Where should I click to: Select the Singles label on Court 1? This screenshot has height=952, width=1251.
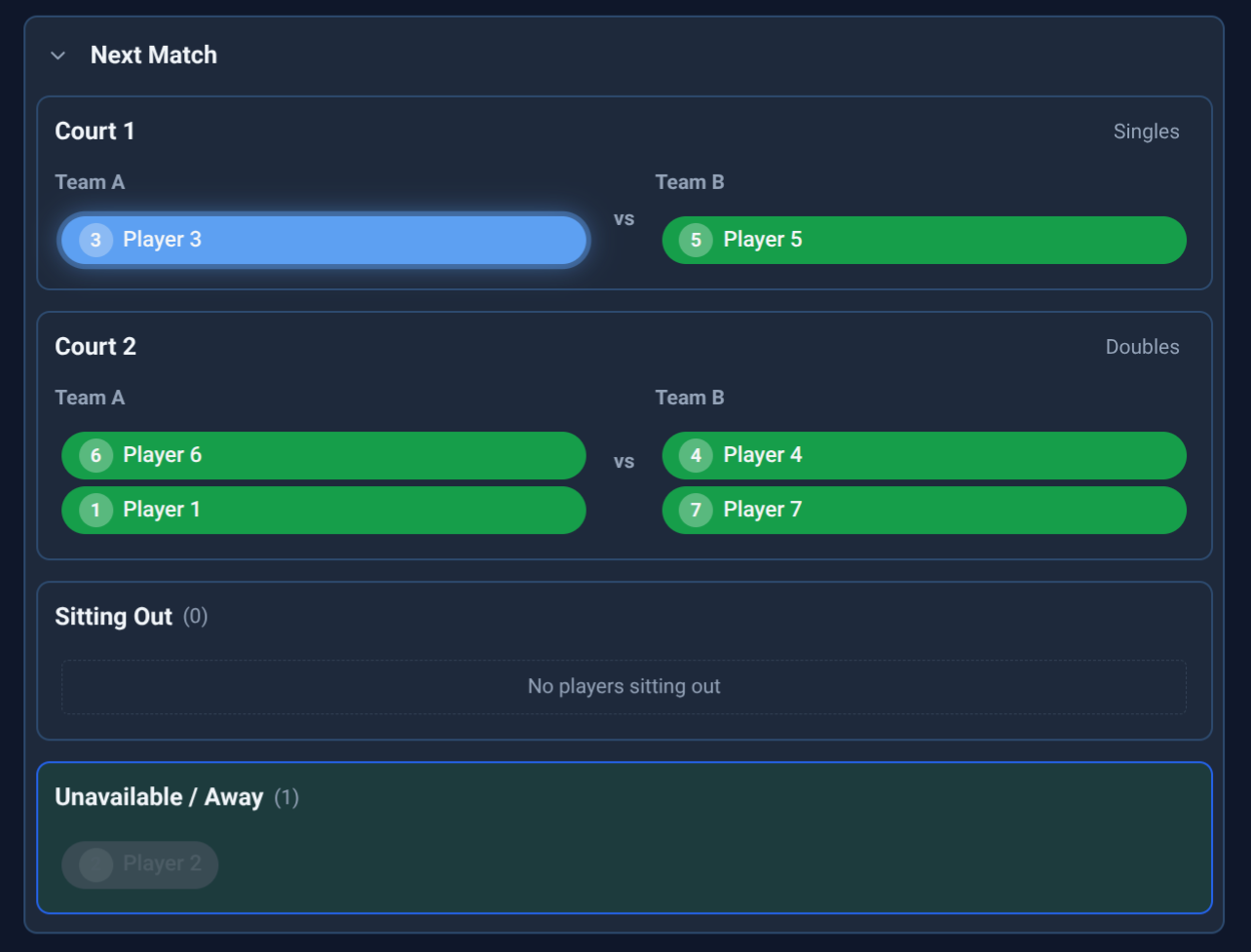[1146, 131]
